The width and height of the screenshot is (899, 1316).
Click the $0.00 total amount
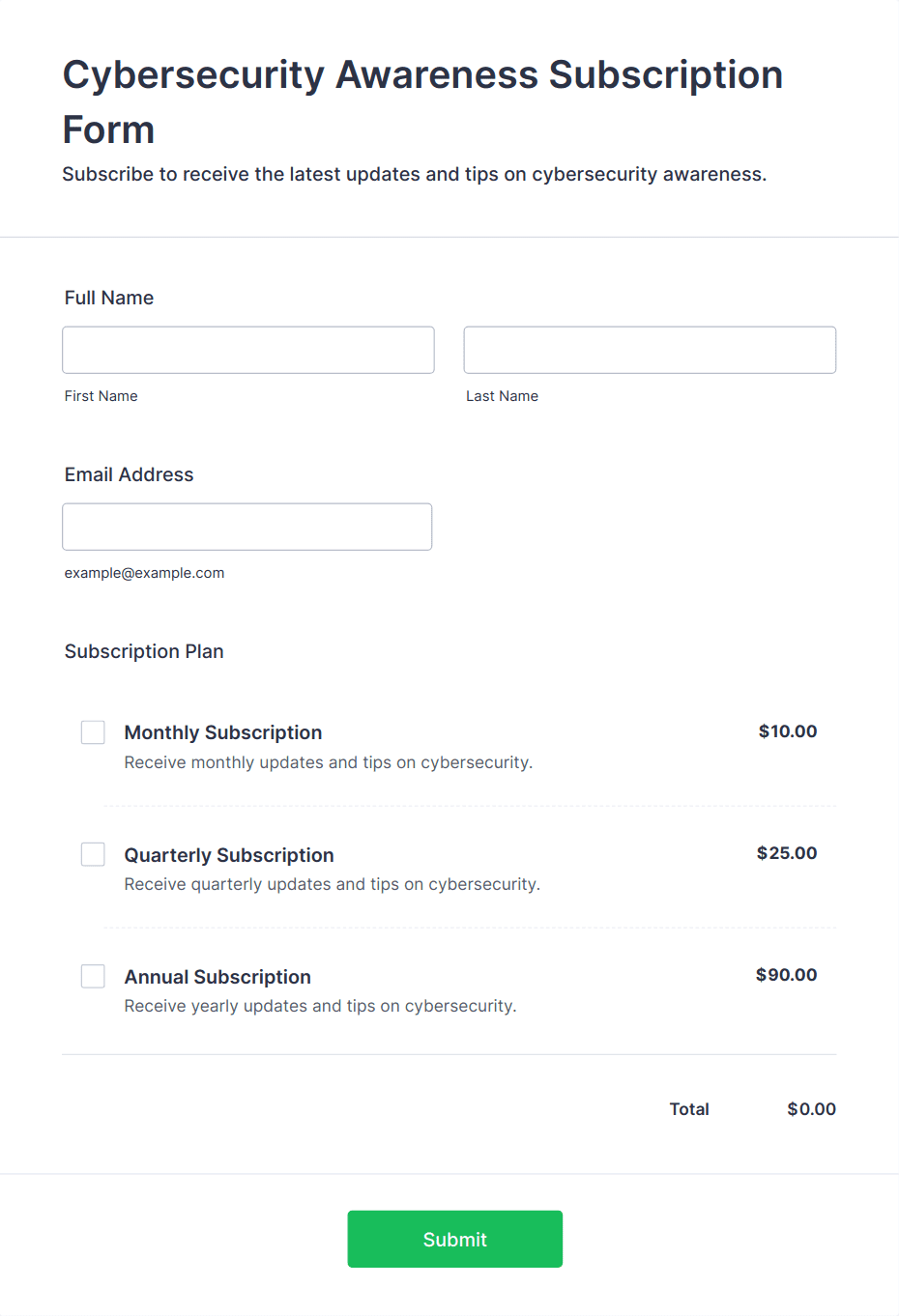(x=811, y=1109)
